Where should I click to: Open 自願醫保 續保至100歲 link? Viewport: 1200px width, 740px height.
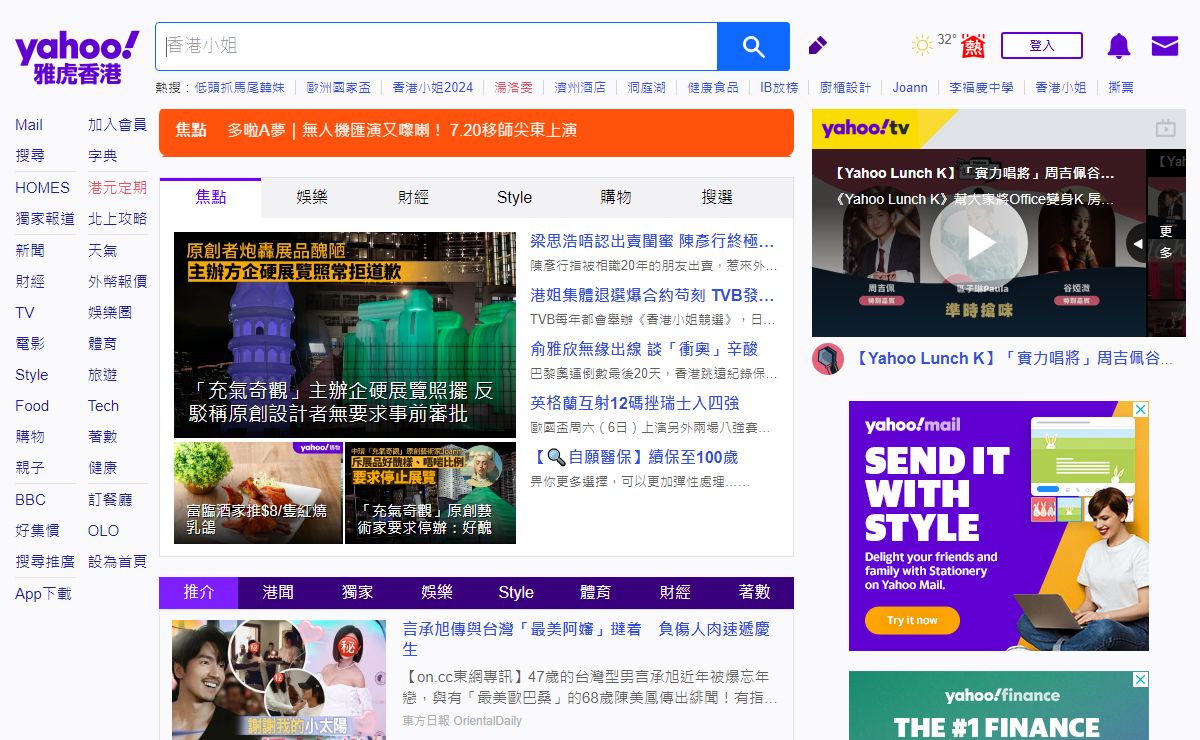pyautogui.click(x=634, y=457)
